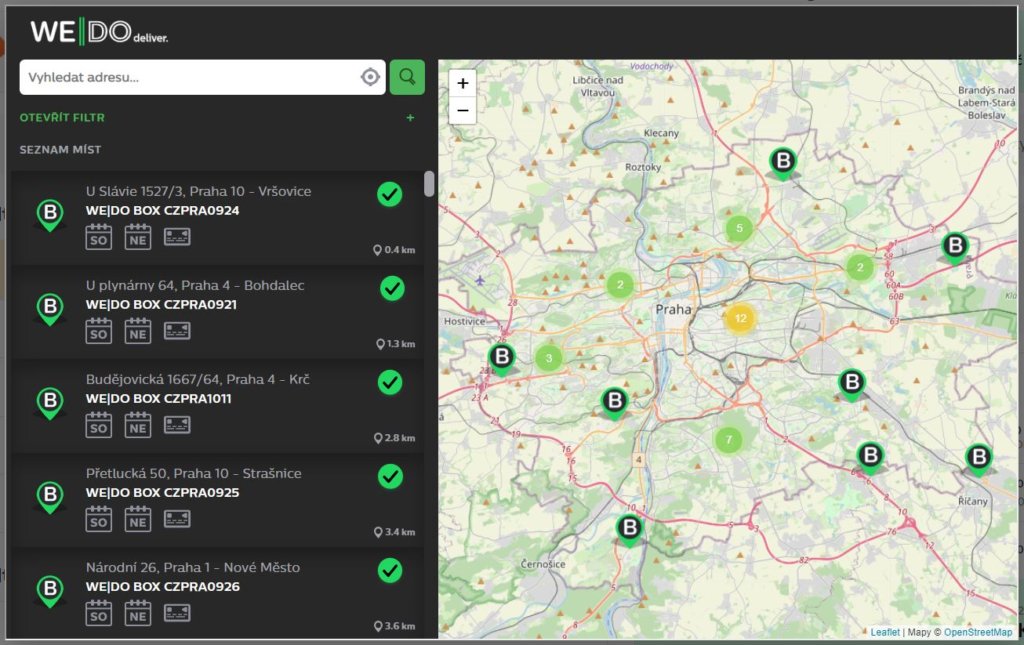Click the NE Sunday icon in CZPRA1011 row
Viewport: 1024px width, 645px height.
click(x=138, y=425)
